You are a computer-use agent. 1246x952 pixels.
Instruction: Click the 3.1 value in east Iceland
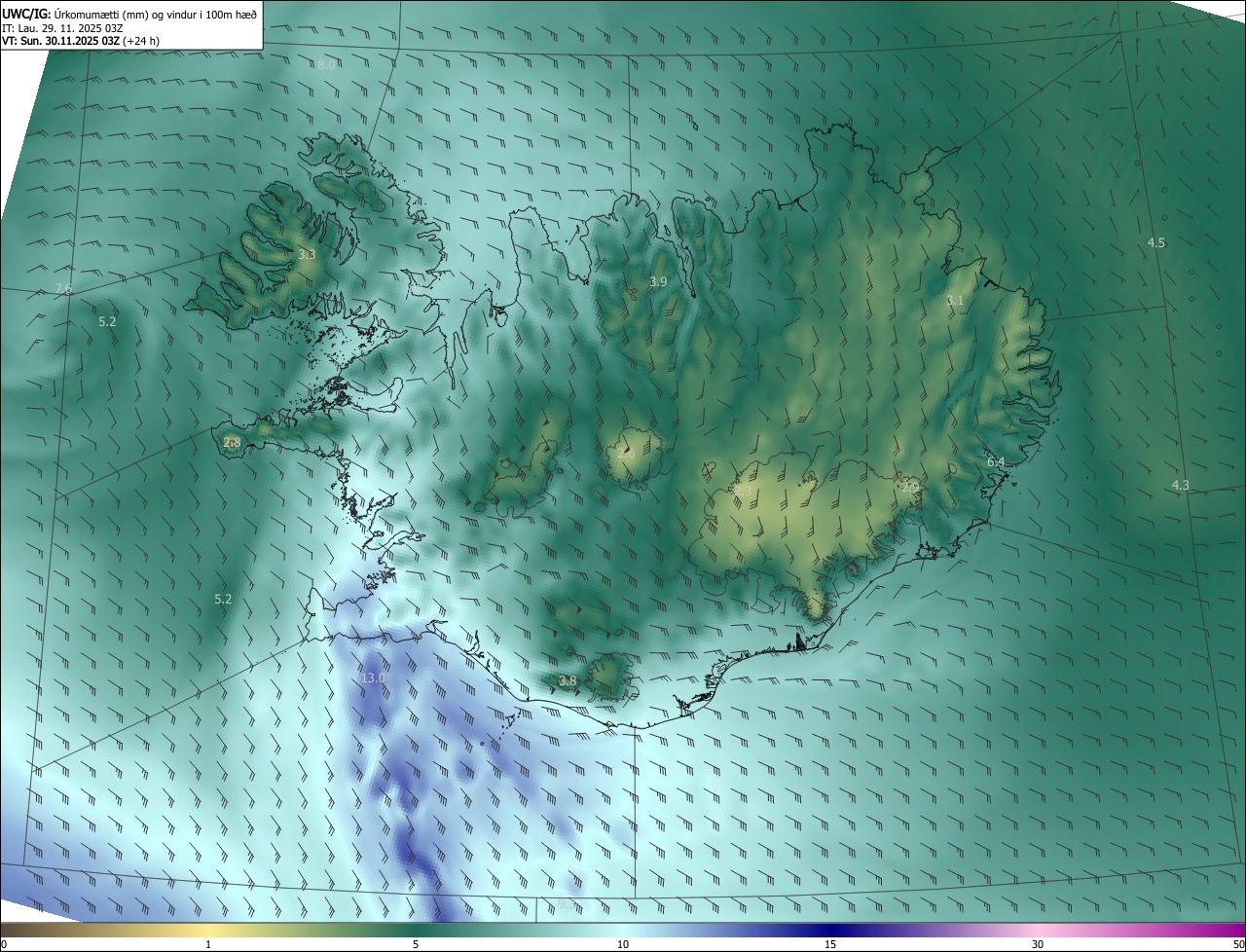pos(955,301)
